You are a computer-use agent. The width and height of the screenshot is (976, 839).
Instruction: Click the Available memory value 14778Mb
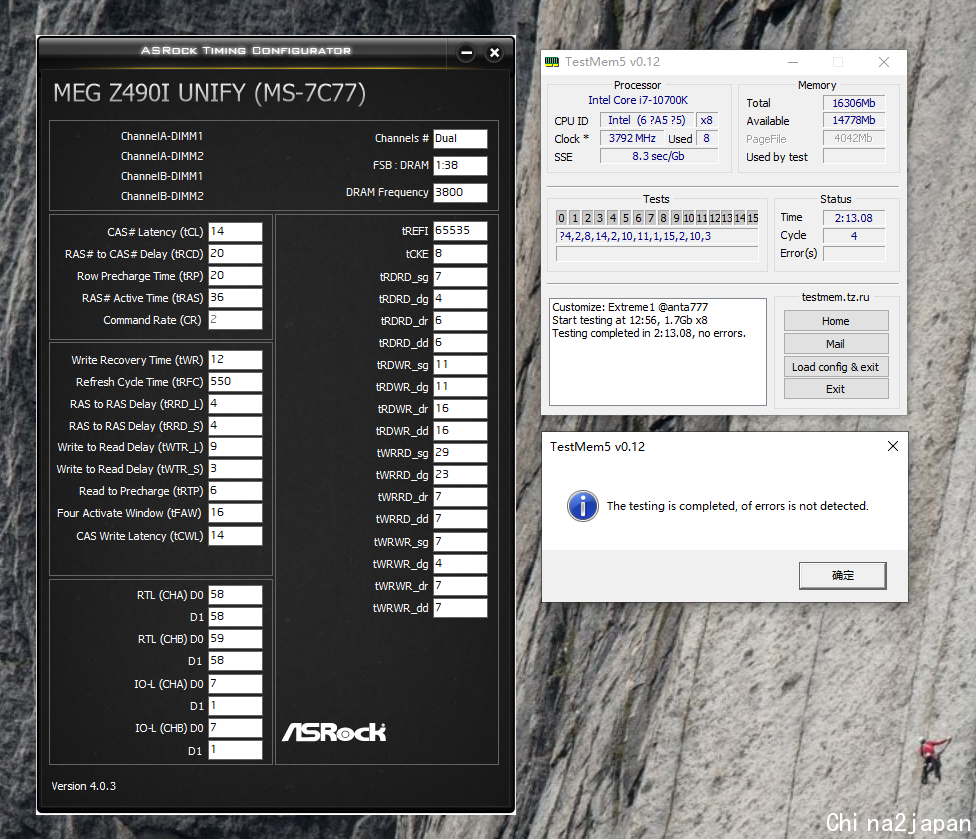pos(853,120)
